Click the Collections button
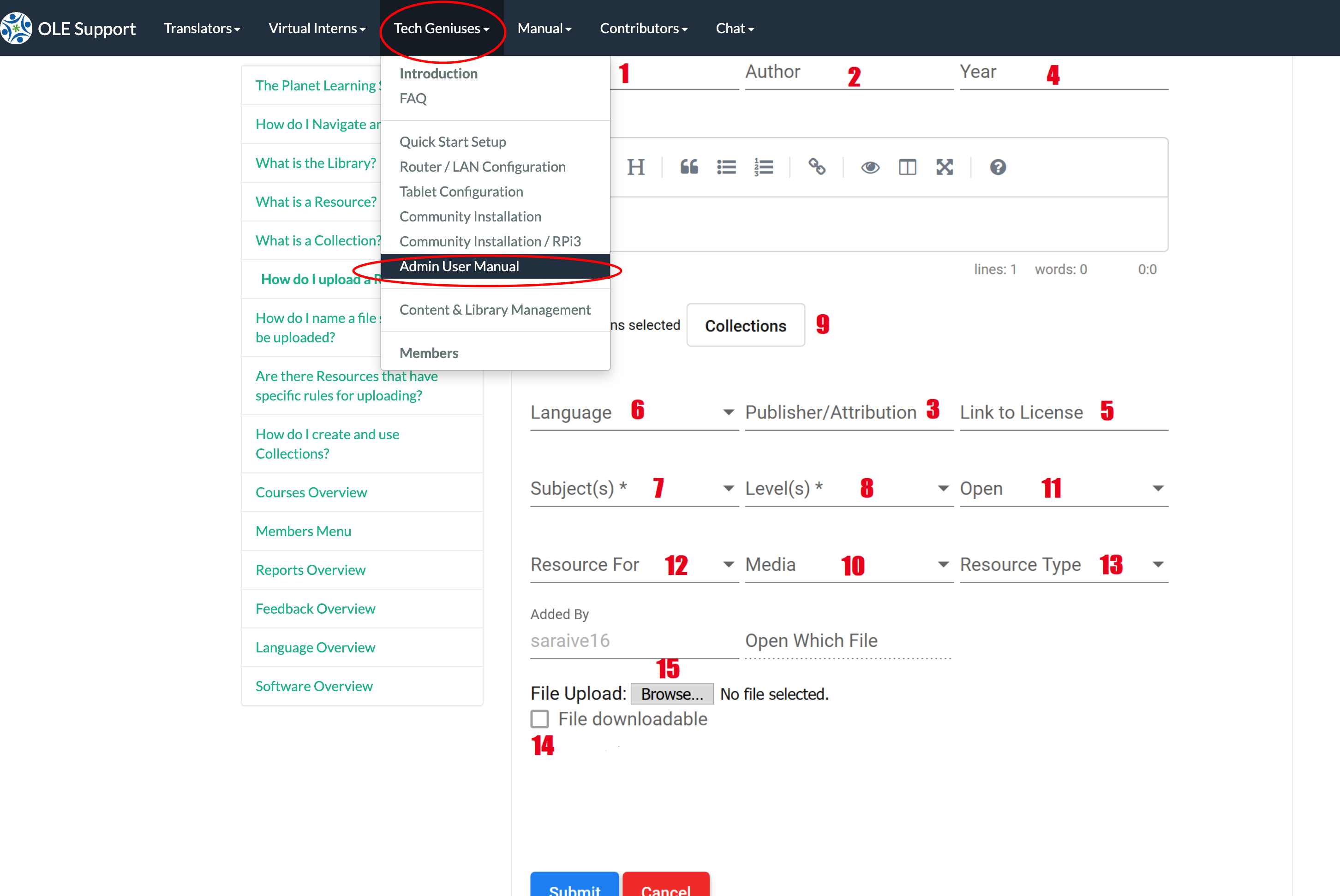 pos(745,325)
